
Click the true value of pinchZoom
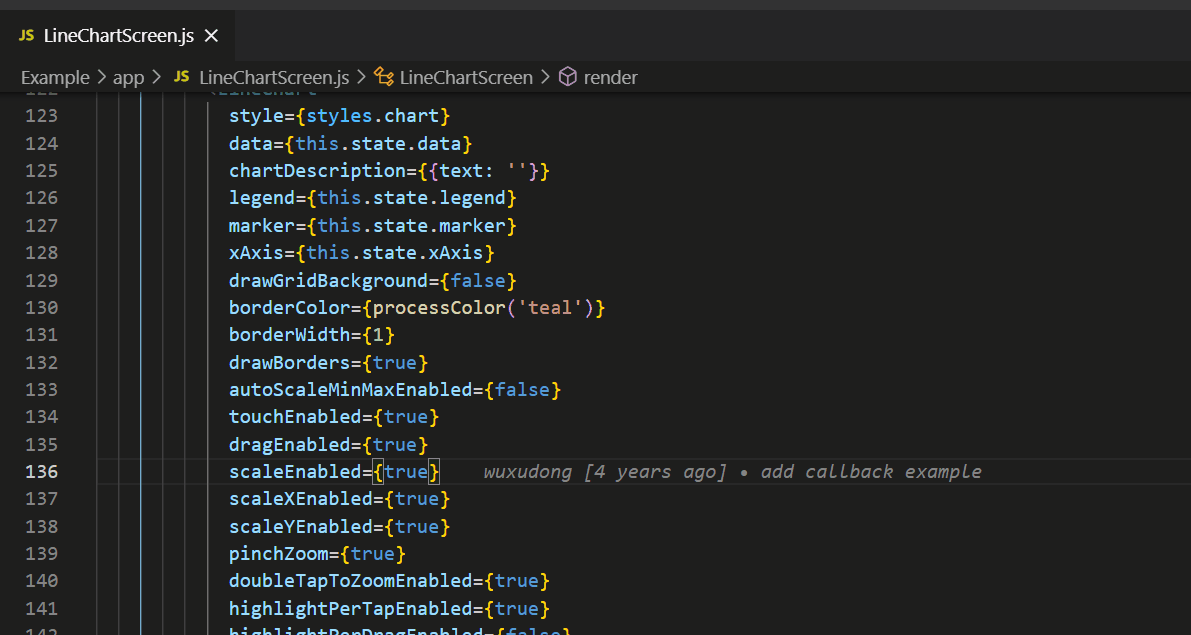pos(373,553)
